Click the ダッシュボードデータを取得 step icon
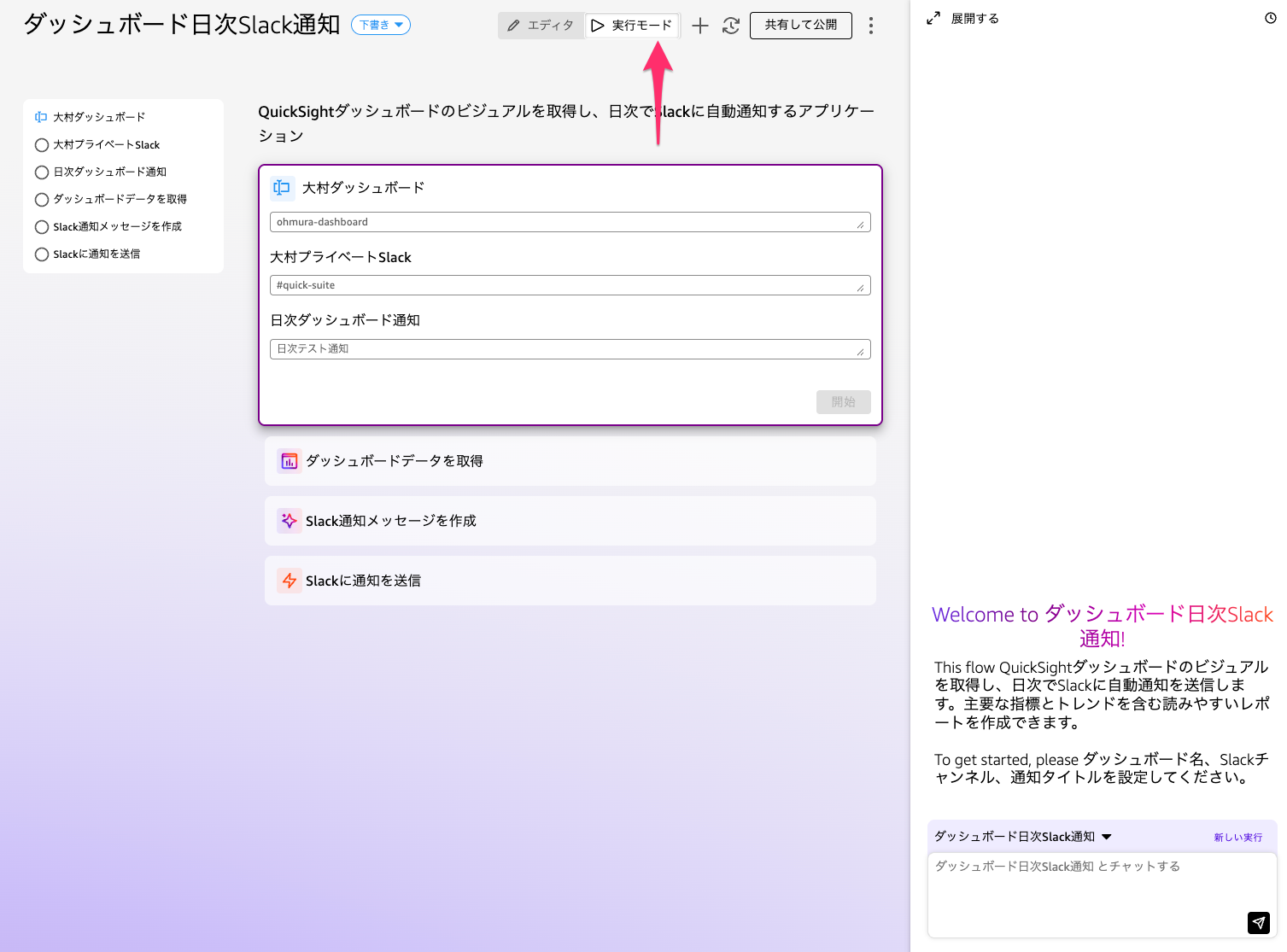 click(x=290, y=461)
